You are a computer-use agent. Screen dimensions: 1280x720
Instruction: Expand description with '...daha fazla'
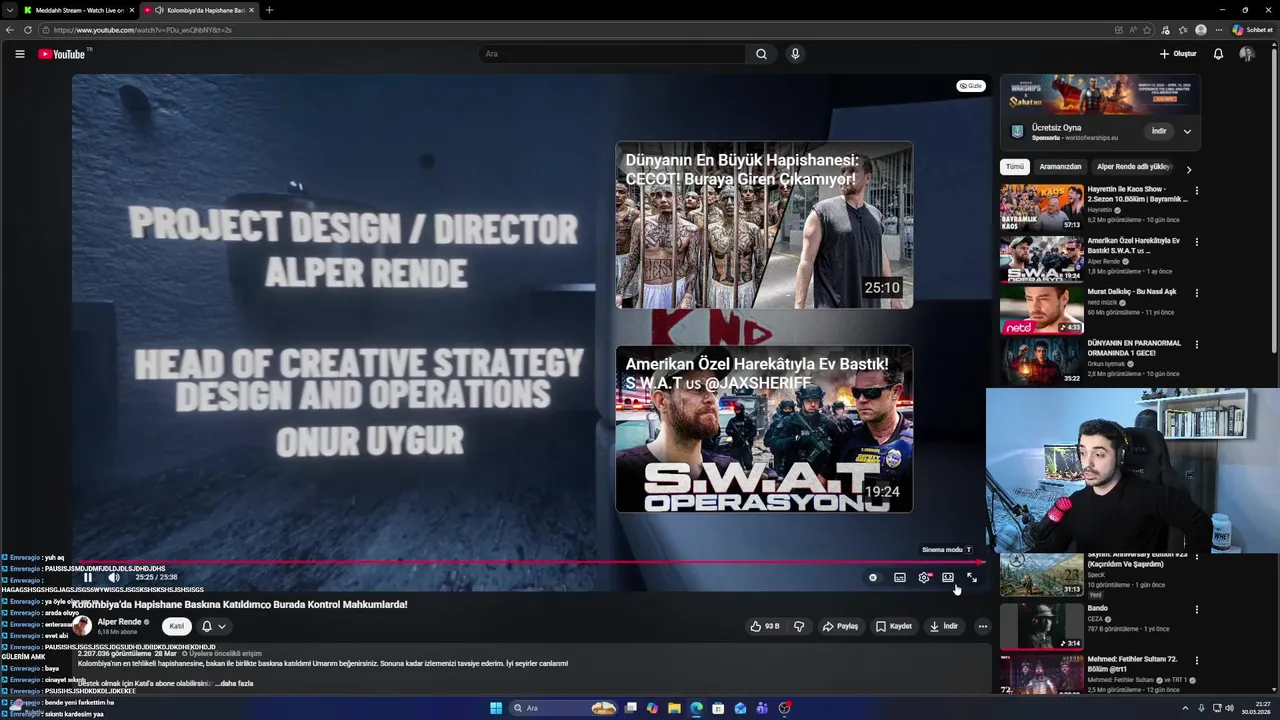point(234,684)
